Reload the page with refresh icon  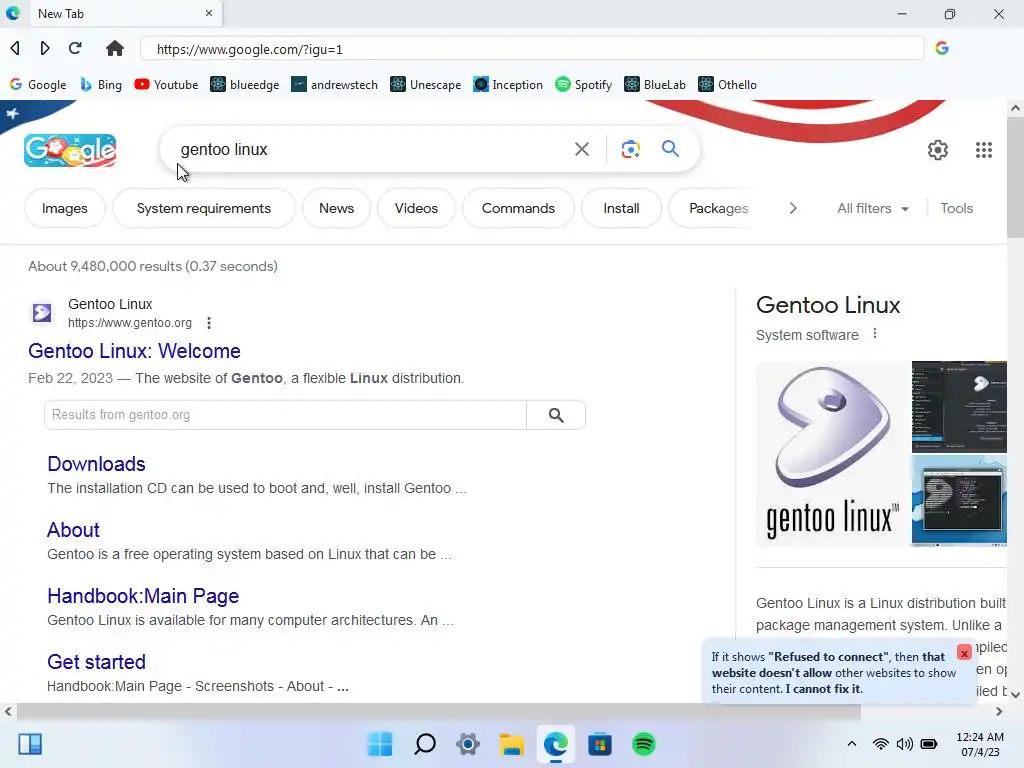75,48
